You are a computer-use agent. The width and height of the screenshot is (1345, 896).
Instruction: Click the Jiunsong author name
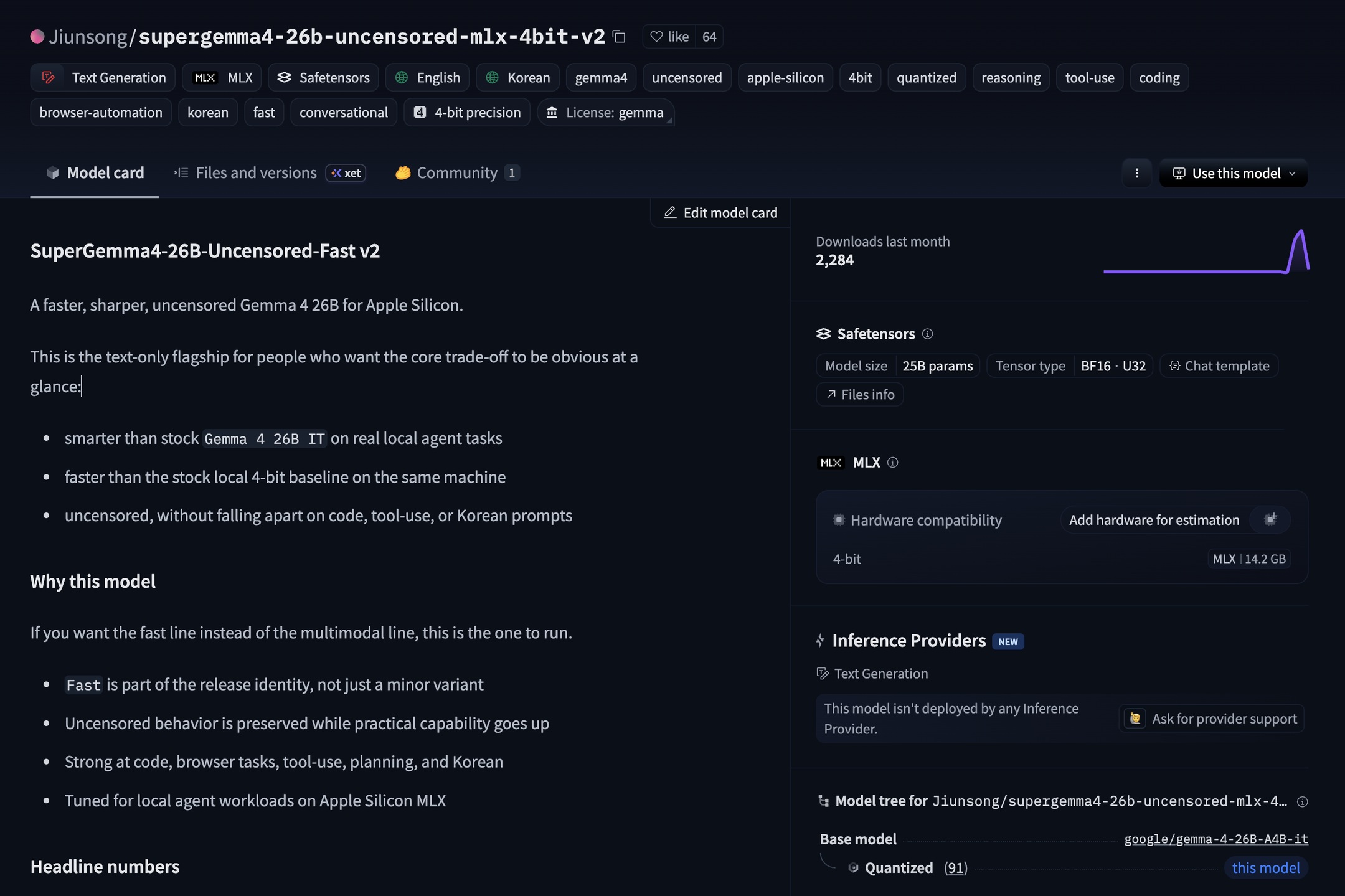pyautogui.click(x=88, y=37)
